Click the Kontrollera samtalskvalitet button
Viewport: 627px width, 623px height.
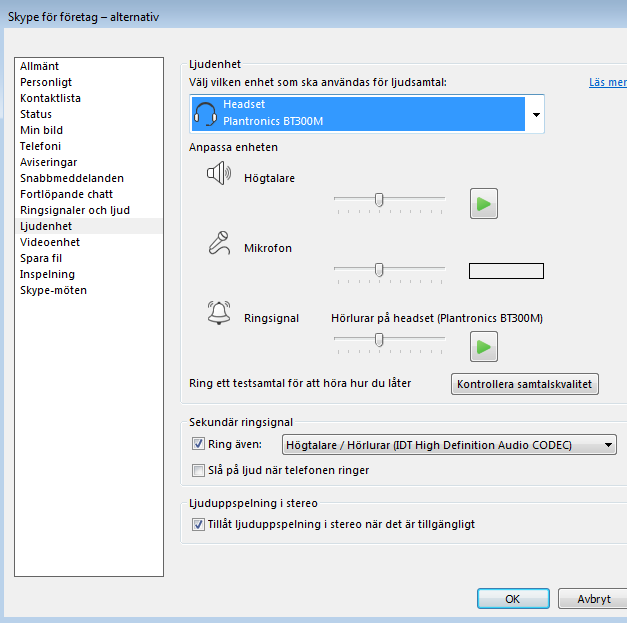click(x=525, y=384)
